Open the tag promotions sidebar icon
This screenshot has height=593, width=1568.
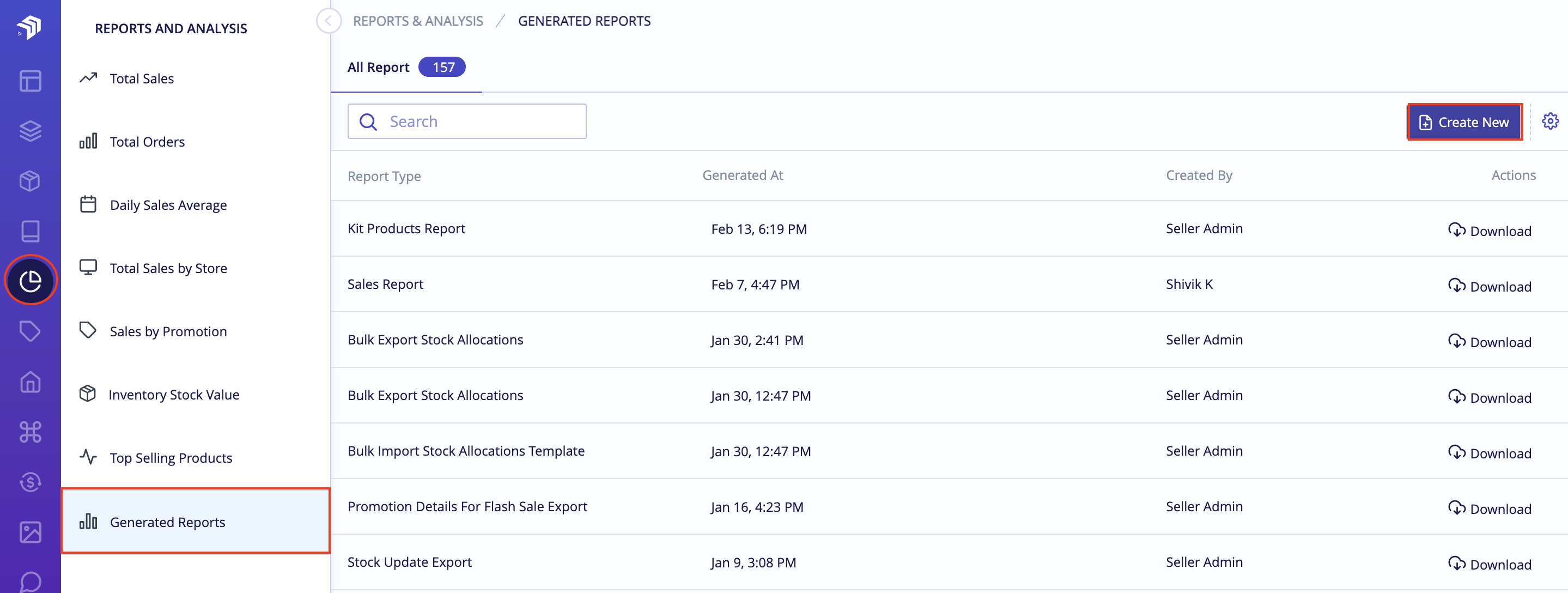coord(30,331)
